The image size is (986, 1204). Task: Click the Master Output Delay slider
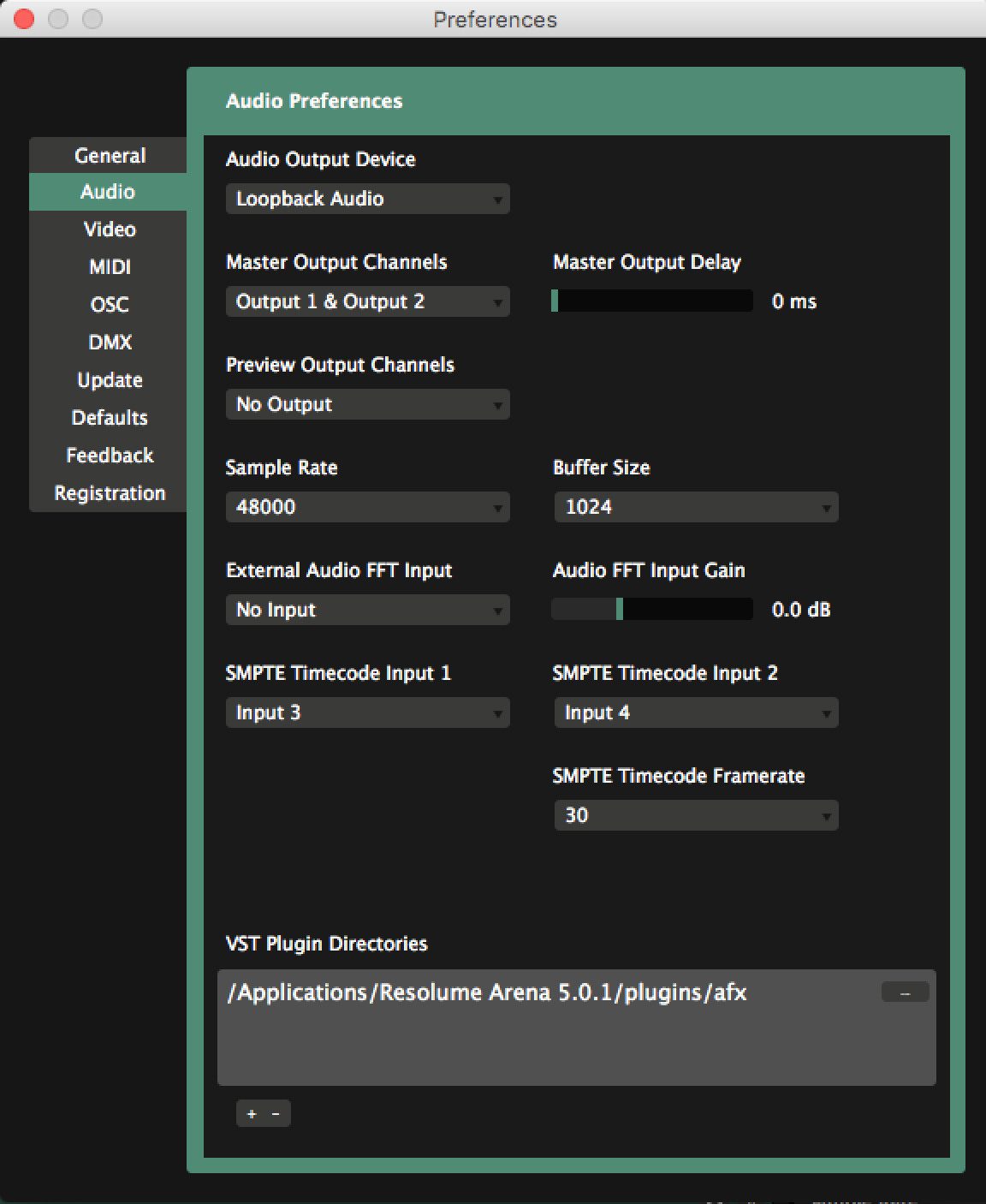(652, 301)
